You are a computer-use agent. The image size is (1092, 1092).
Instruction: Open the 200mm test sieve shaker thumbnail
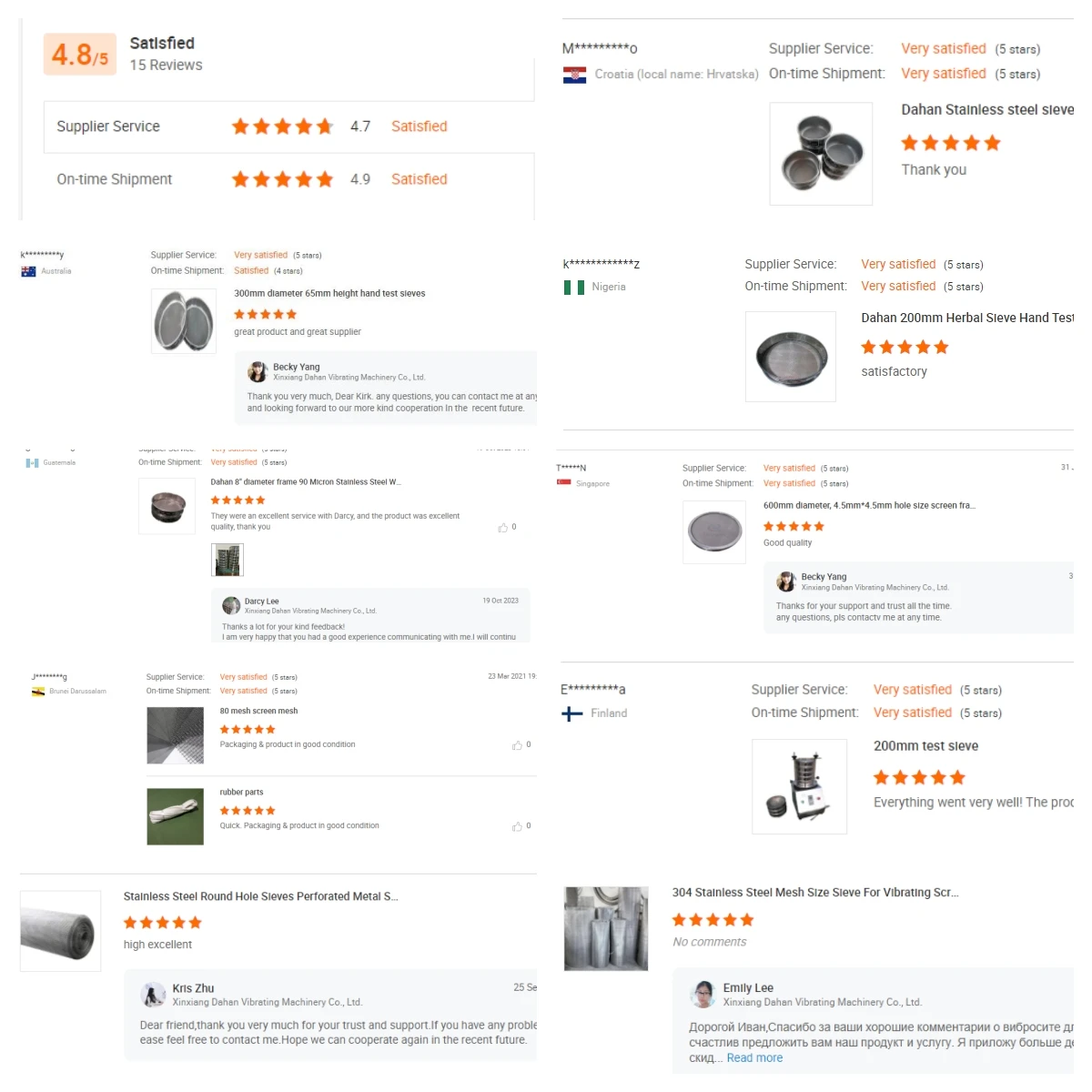tap(799, 786)
